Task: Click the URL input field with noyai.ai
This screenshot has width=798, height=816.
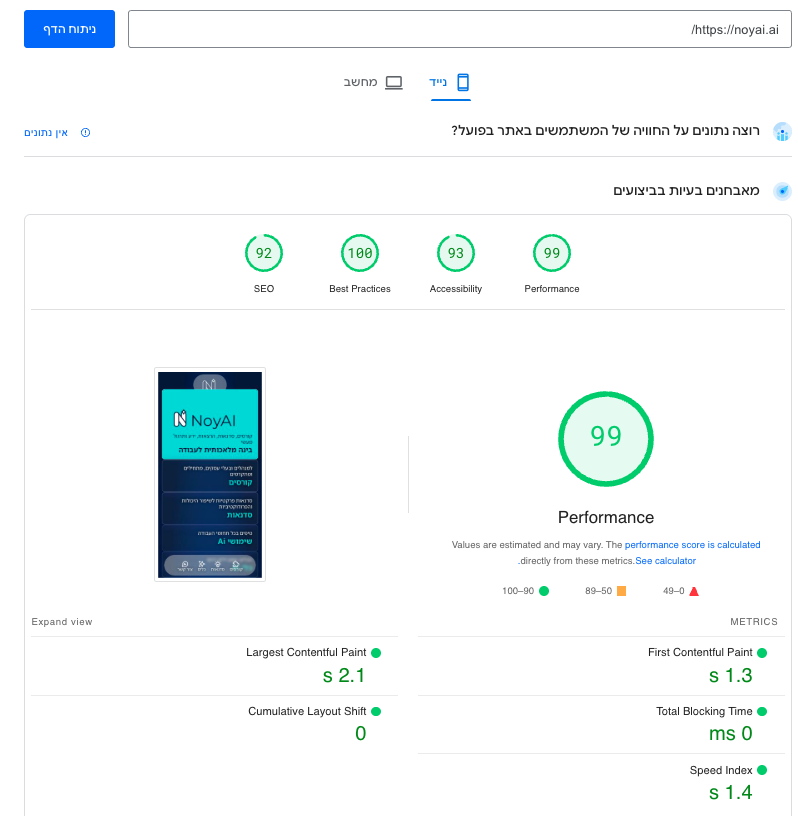Action: (x=459, y=30)
